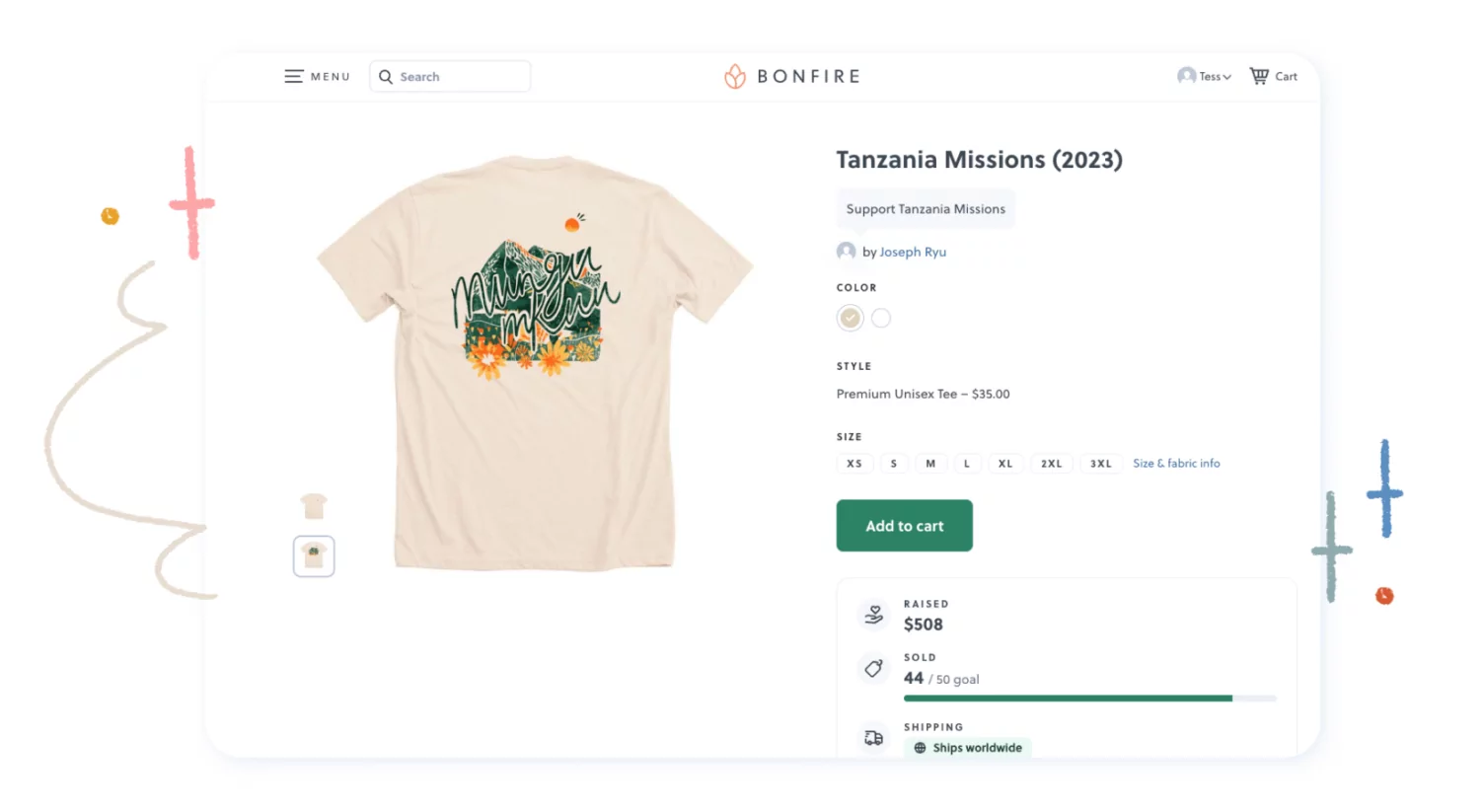Open the Premium Unisex Tee style selector

click(923, 394)
